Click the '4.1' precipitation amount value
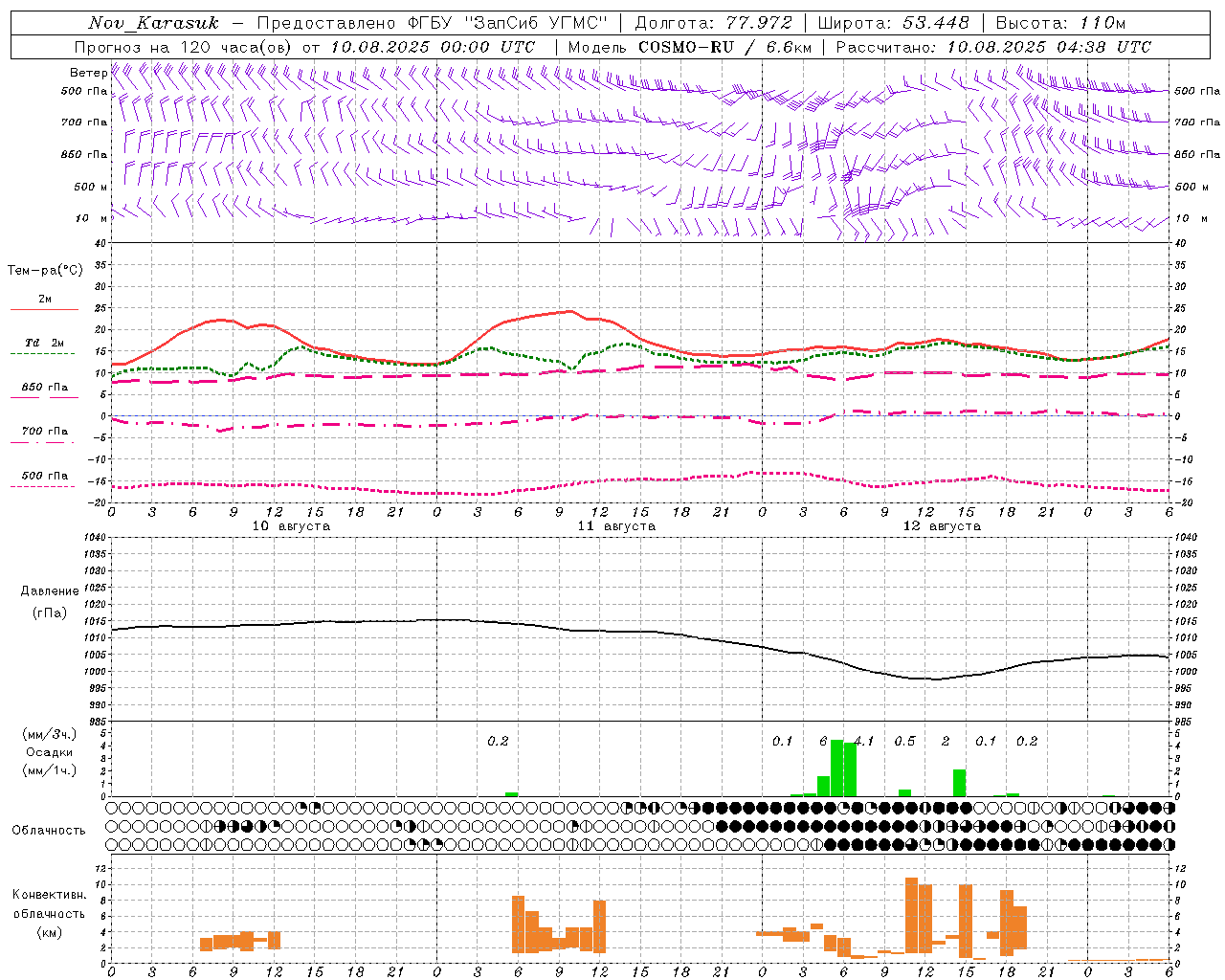This screenshot has height=980, width=1225. [x=865, y=741]
